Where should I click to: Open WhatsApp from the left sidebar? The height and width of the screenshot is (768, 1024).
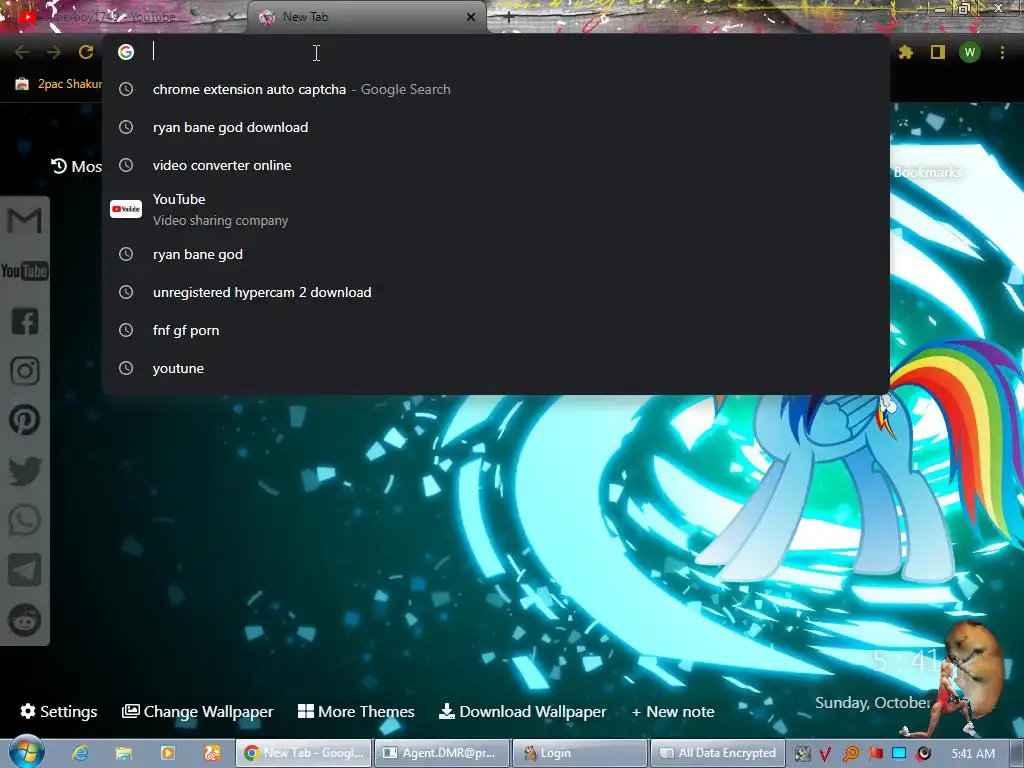pyautogui.click(x=25, y=520)
